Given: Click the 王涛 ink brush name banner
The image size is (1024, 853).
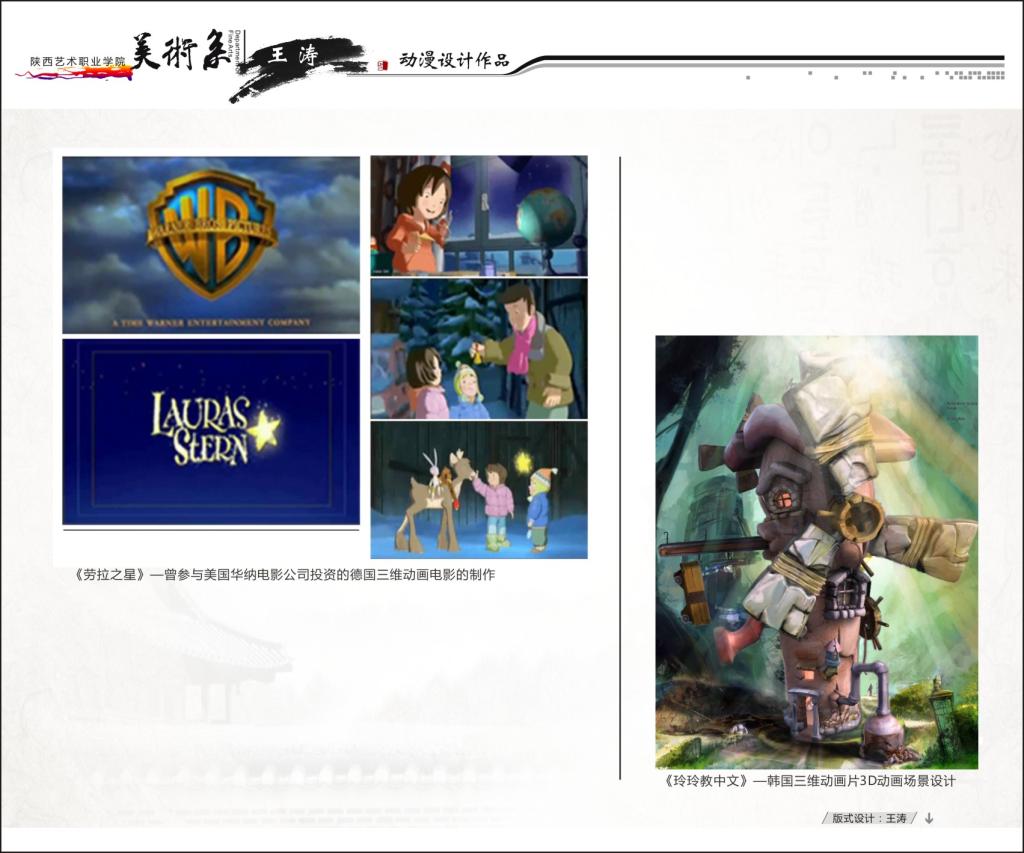Looking at the screenshot, I should (x=296, y=58).
